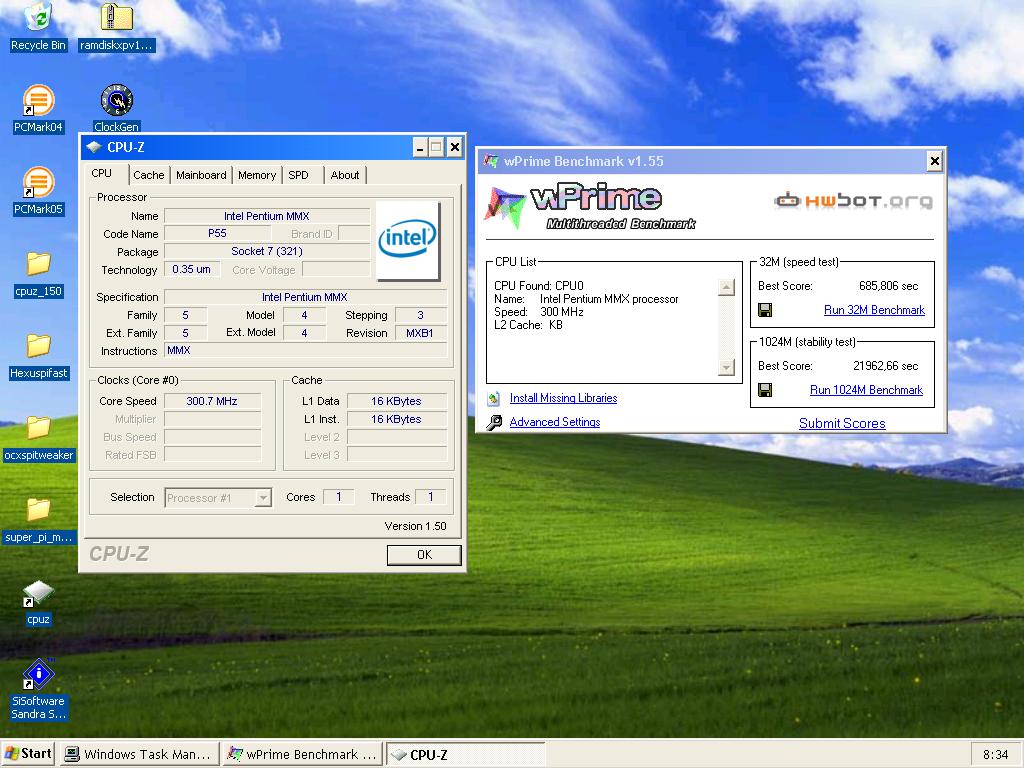
Task: Click the Version 1.50 label in CPU-Z
Action: coord(415,526)
